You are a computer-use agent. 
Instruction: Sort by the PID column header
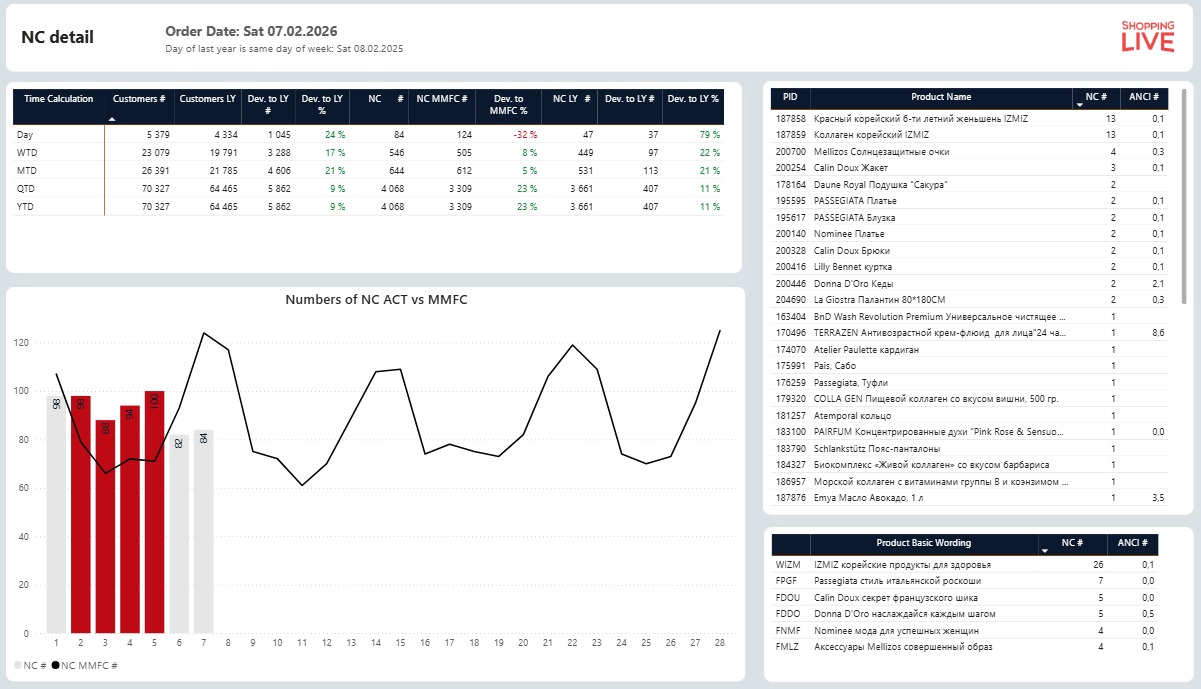click(790, 97)
